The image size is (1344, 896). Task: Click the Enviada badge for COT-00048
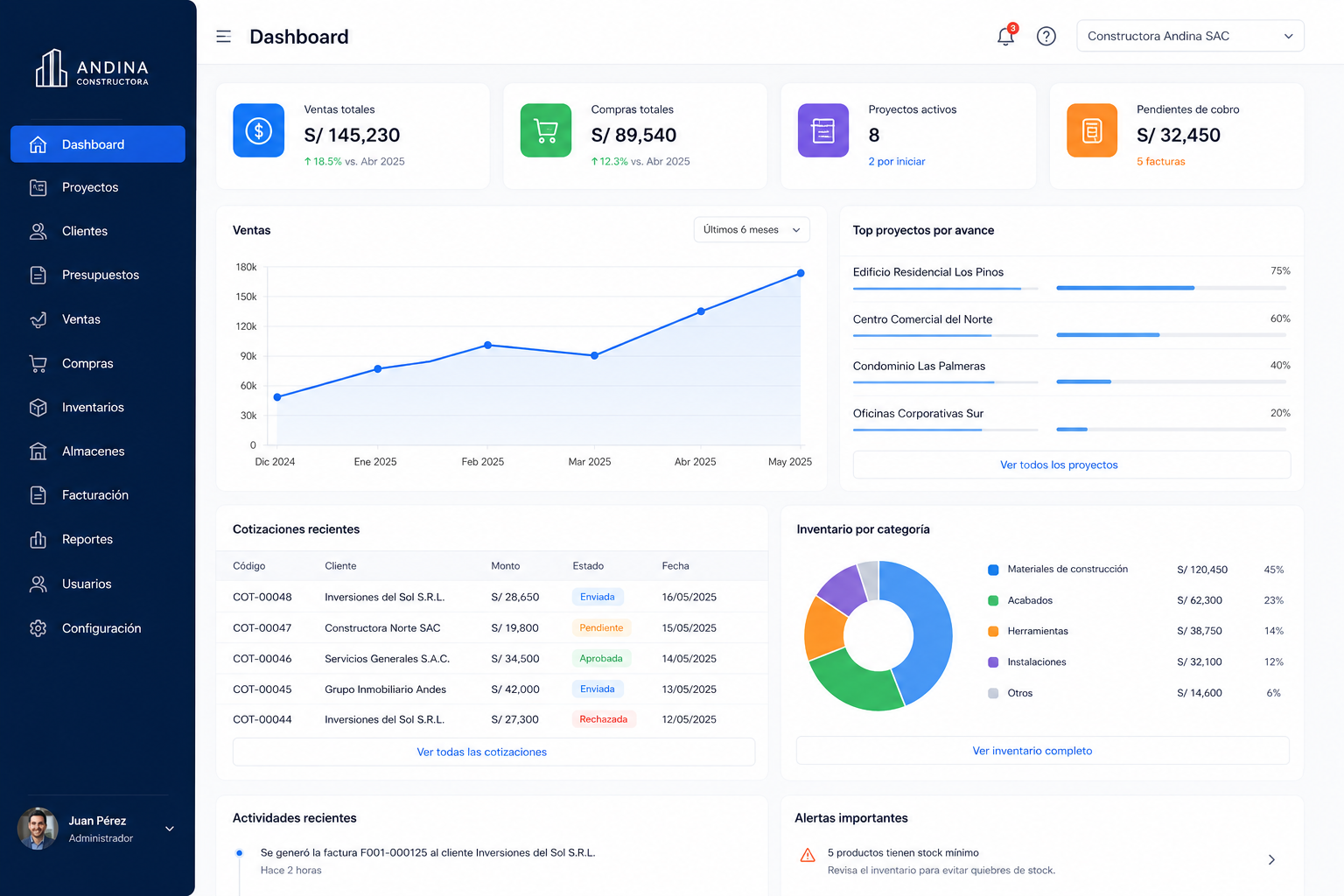(598, 597)
